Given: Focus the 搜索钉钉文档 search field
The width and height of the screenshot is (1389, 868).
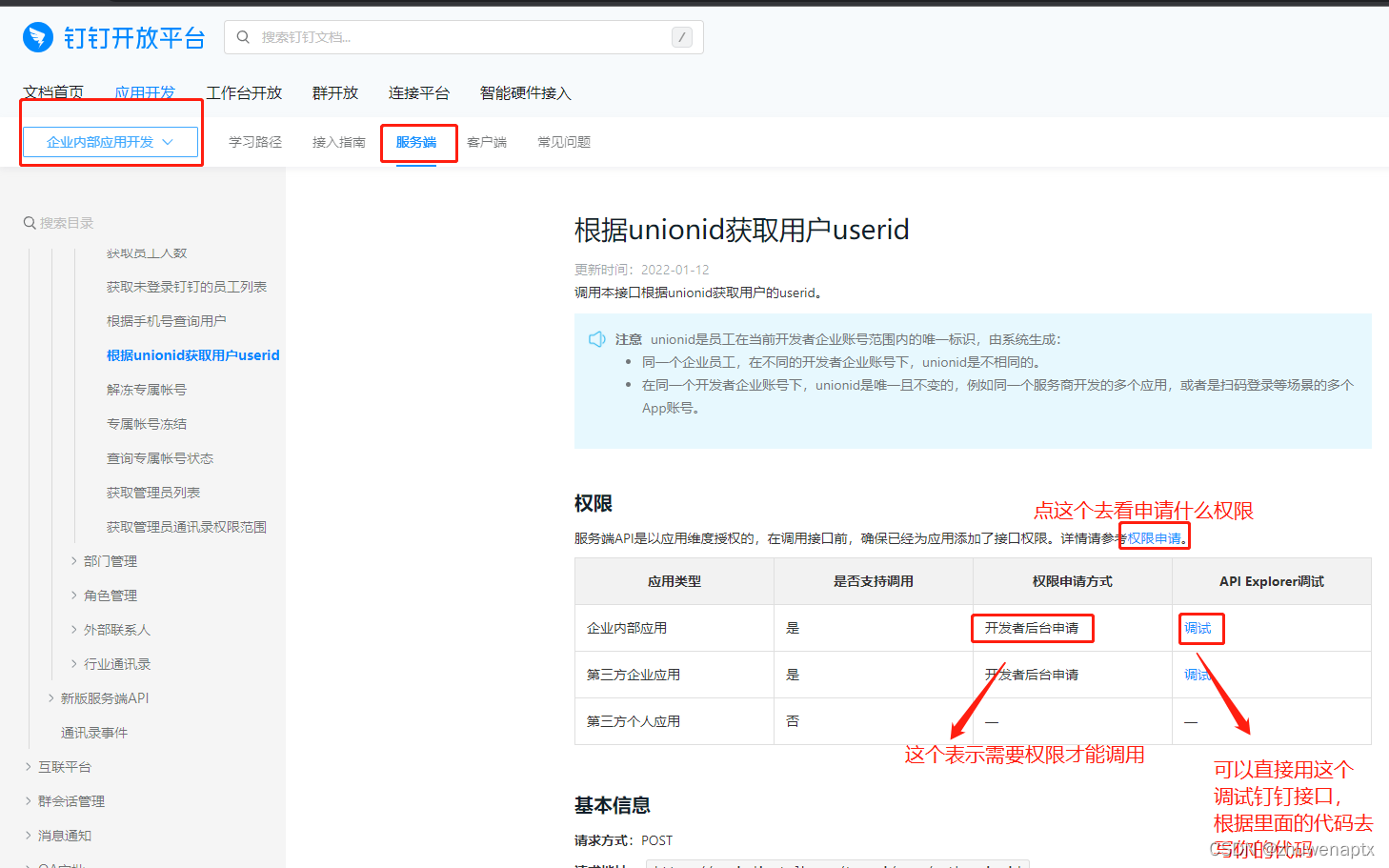Looking at the screenshot, I should point(464,37).
